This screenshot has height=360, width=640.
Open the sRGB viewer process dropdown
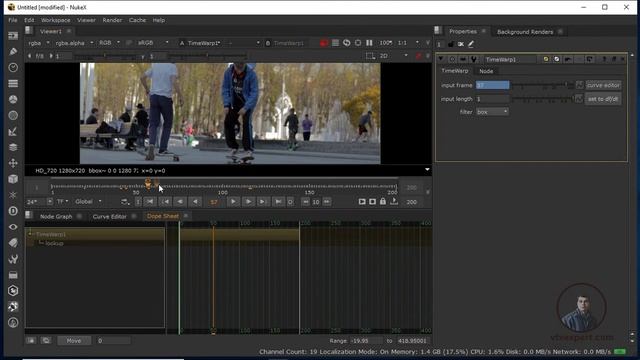coord(153,43)
